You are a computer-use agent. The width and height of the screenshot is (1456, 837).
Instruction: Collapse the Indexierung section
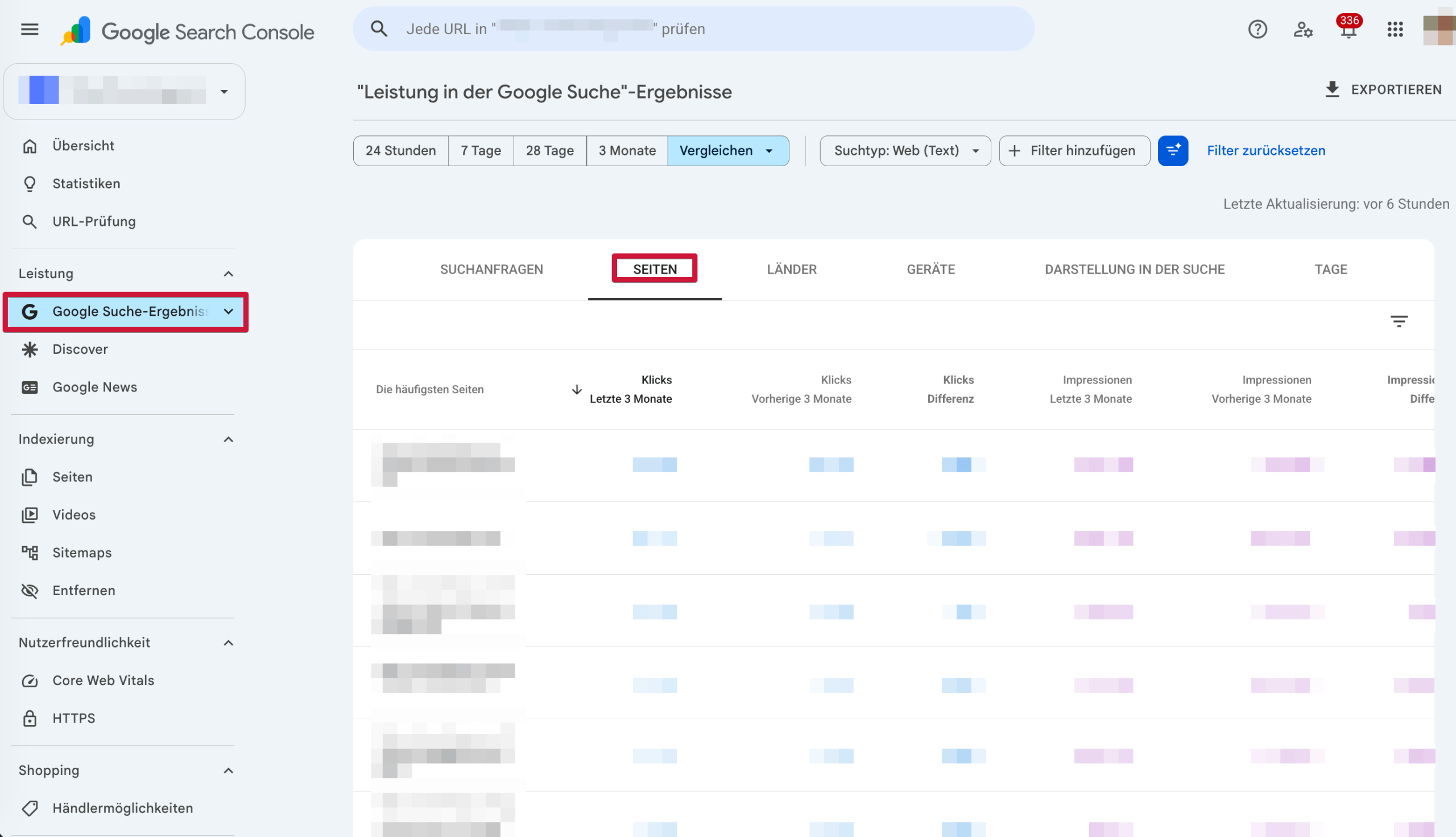[x=228, y=439]
